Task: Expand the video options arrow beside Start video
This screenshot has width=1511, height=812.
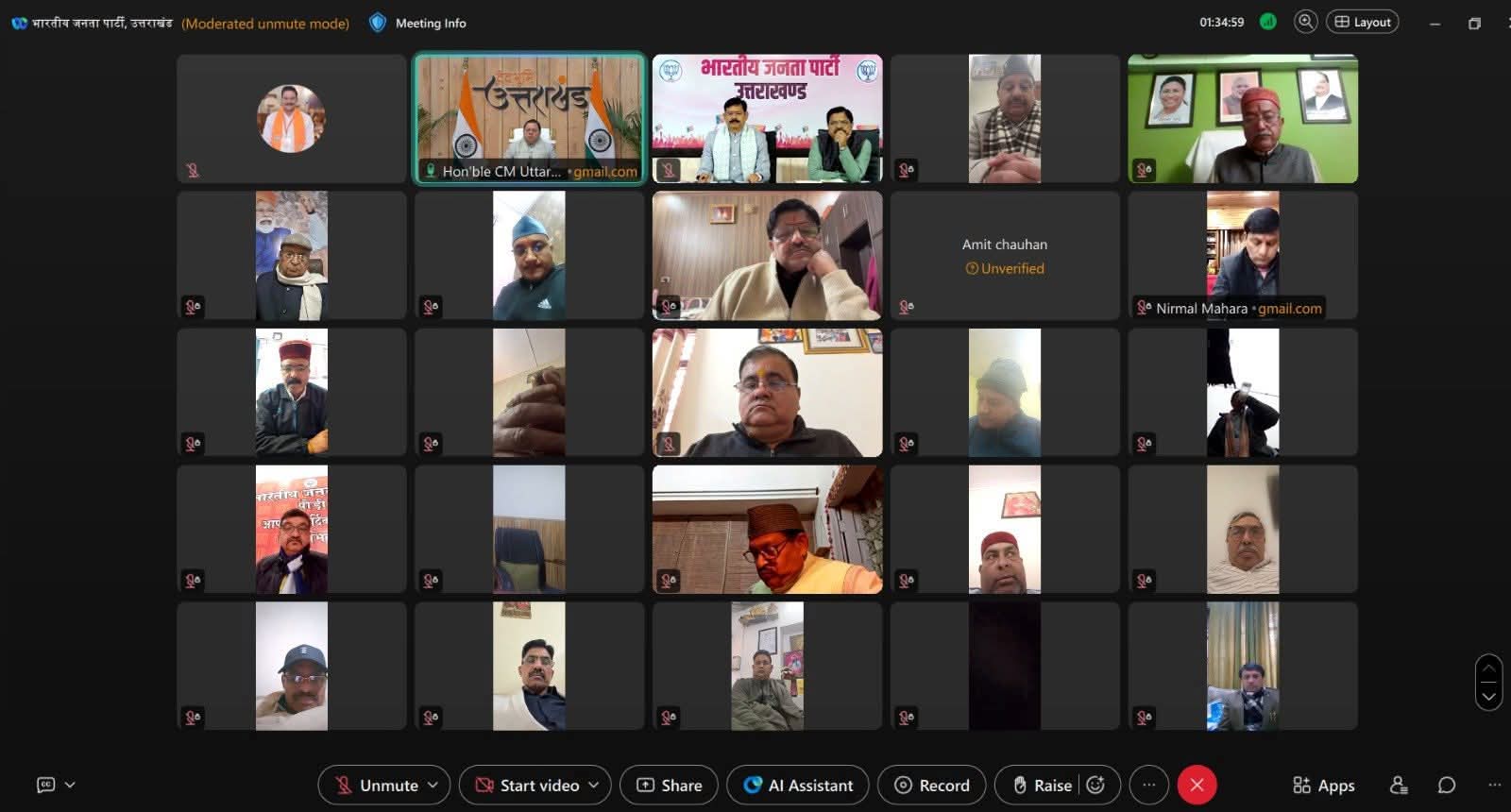Action: click(594, 786)
